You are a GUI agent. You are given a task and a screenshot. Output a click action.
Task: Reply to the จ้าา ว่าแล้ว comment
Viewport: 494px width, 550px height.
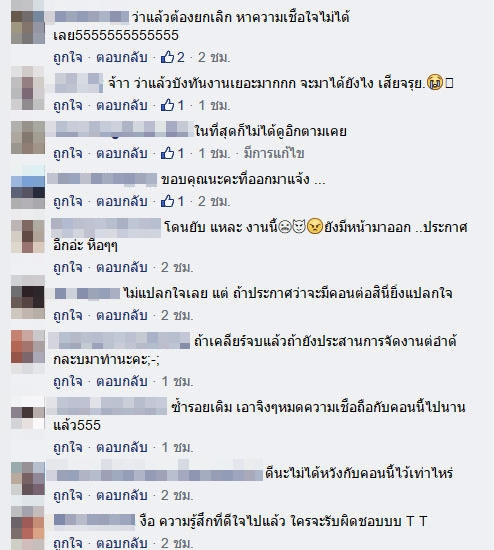pyautogui.click(x=121, y=105)
